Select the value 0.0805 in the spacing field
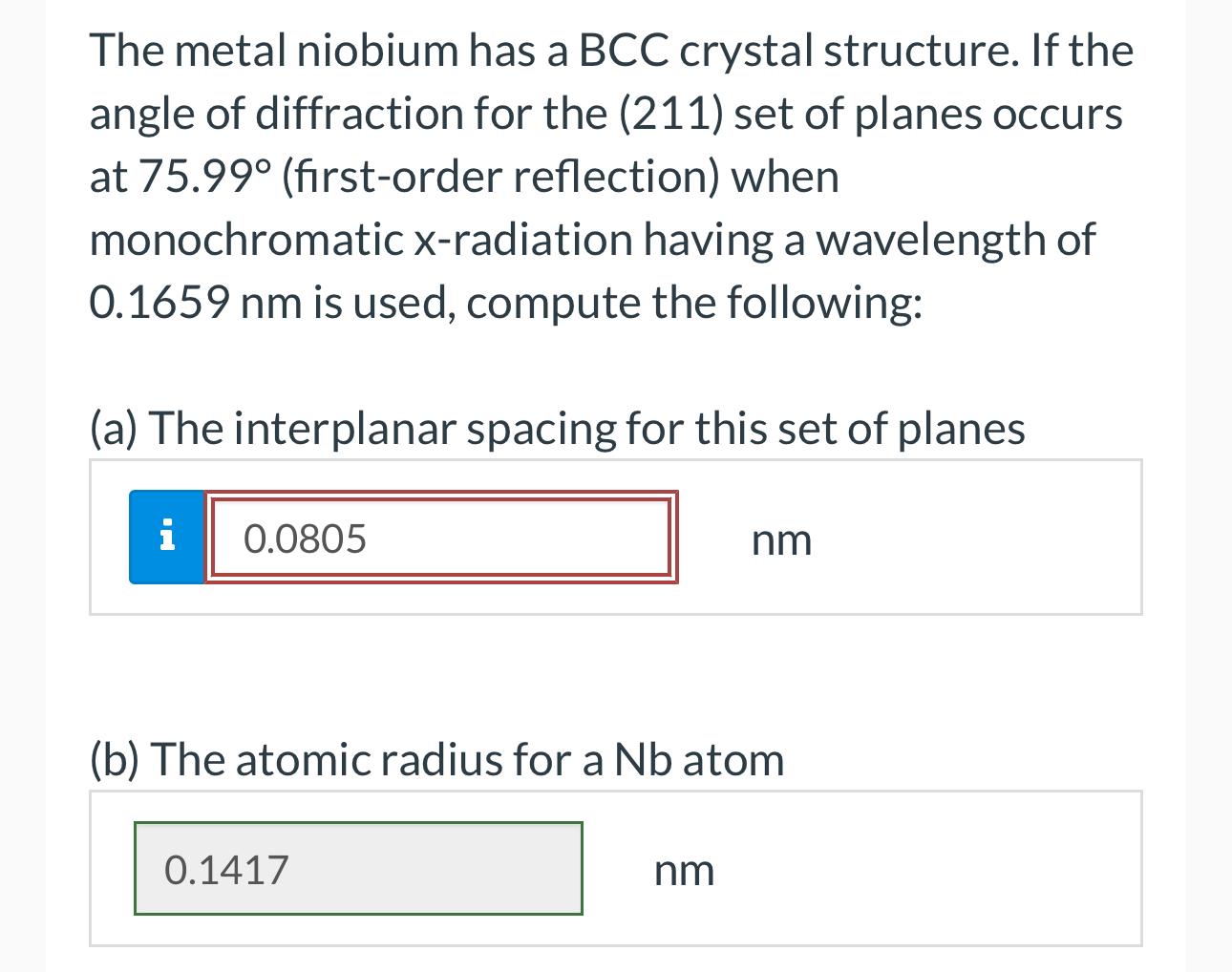1232x972 pixels. pyautogui.click(x=306, y=538)
